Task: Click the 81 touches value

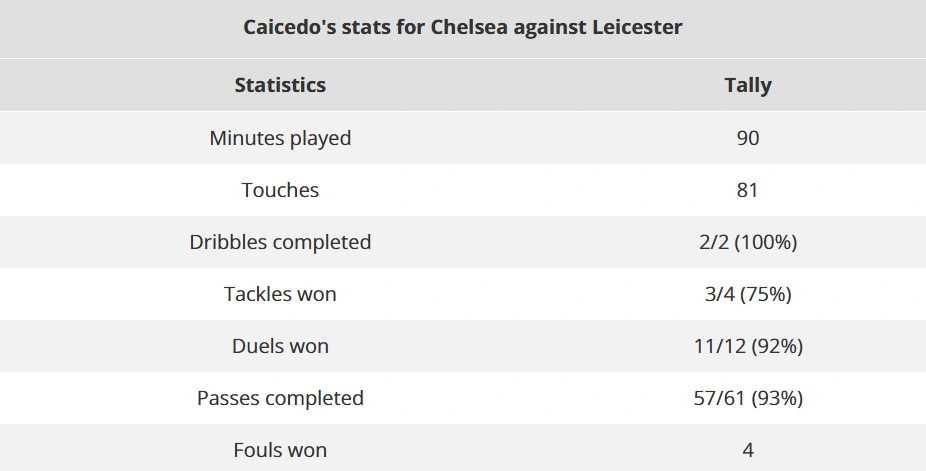Action: (747, 190)
